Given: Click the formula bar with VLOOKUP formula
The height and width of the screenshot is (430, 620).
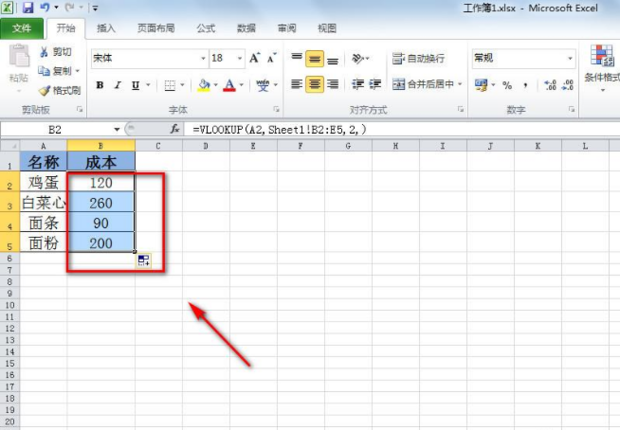Looking at the screenshot, I should pos(402,129).
